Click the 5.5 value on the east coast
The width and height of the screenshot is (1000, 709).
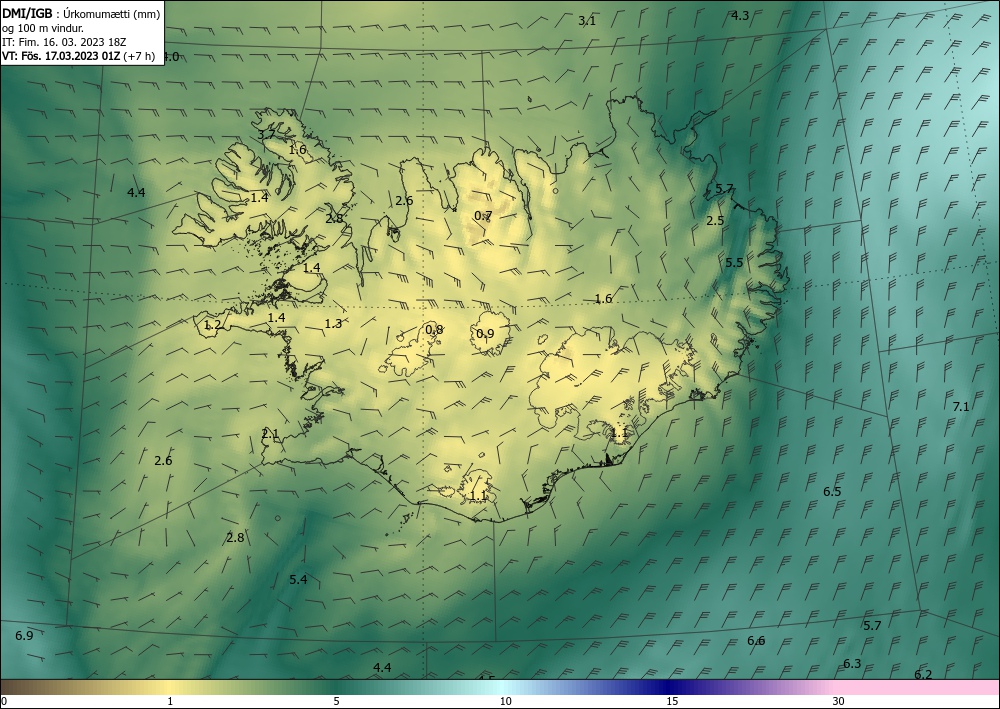(734, 263)
